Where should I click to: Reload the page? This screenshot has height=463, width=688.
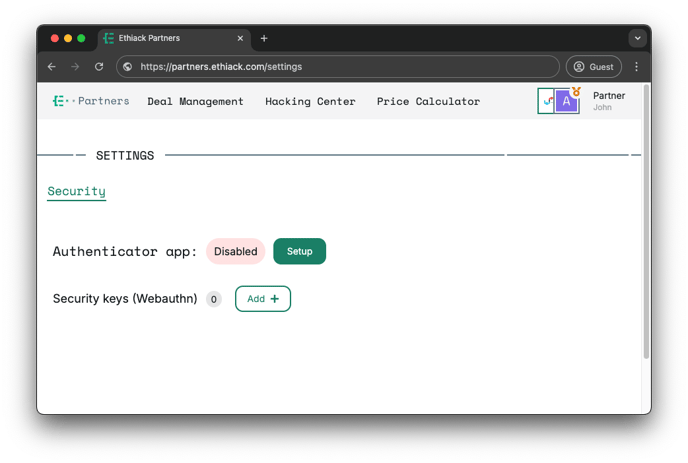click(99, 67)
